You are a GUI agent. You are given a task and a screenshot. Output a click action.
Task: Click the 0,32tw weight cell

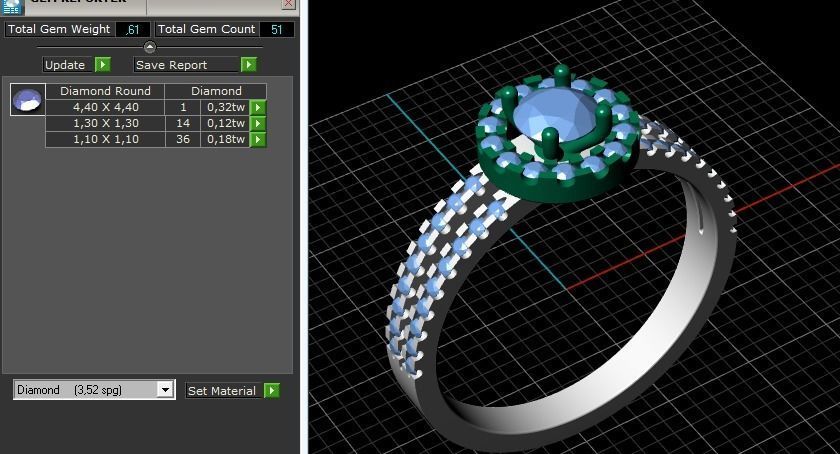point(226,107)
